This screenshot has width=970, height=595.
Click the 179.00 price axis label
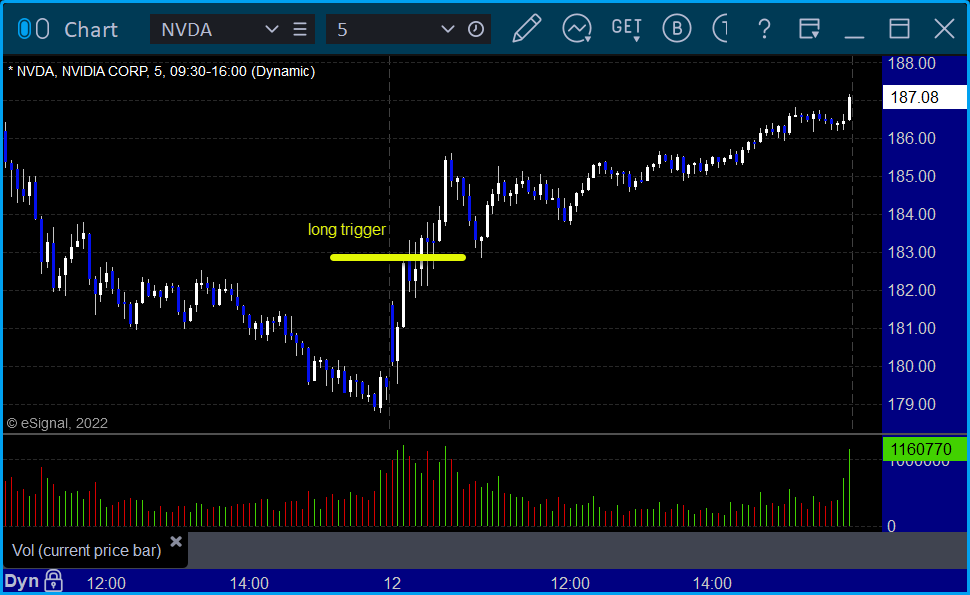point(911,405)
